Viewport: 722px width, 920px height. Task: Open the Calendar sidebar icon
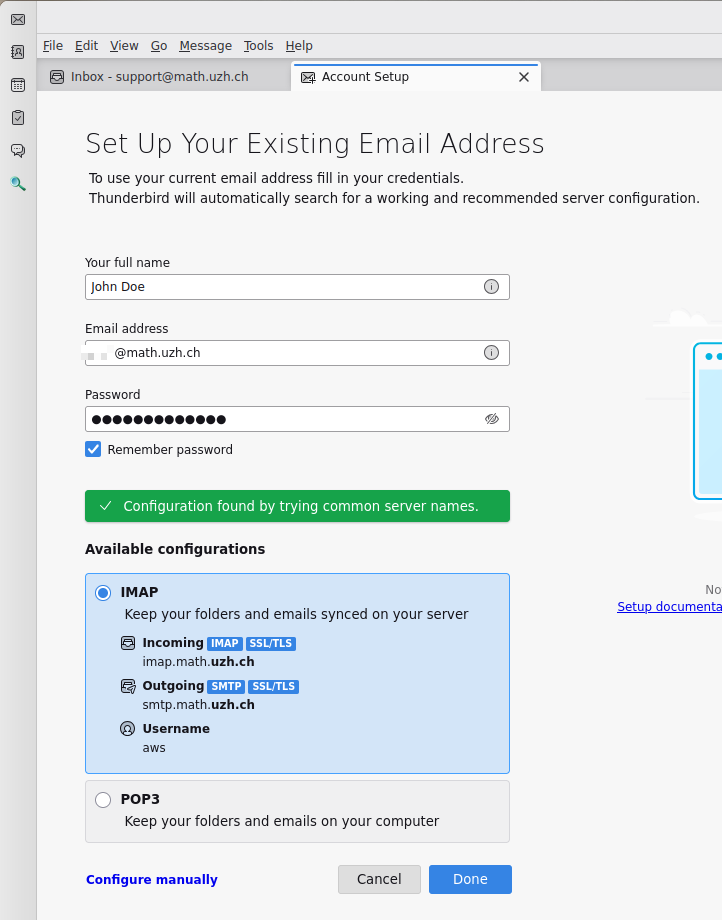point(18,85)
